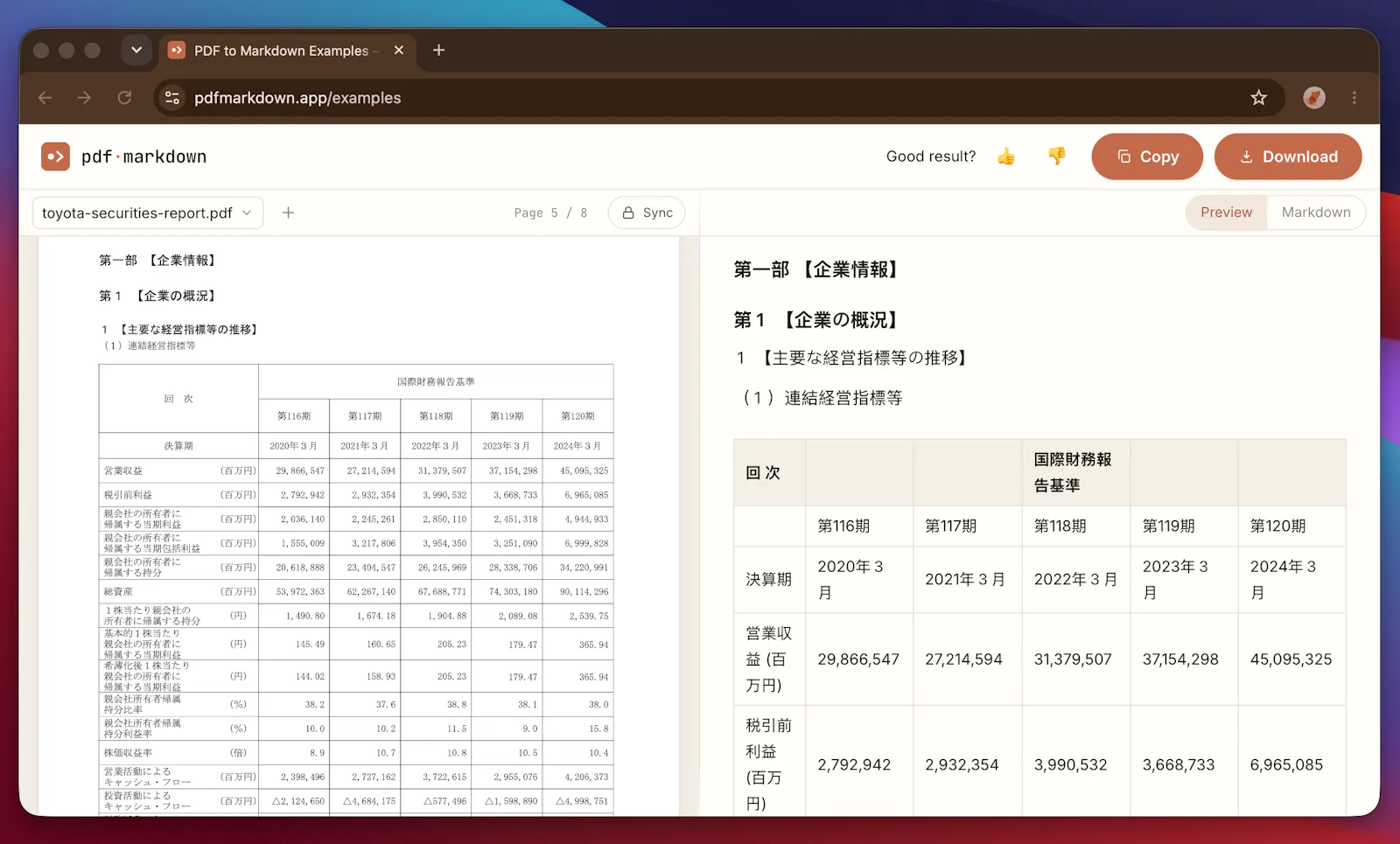Click preview heading 1【主要な経営指標等の推移】
Image resolution: width=1400 pixels, height=844 pixels.
[x=852, y=358]
